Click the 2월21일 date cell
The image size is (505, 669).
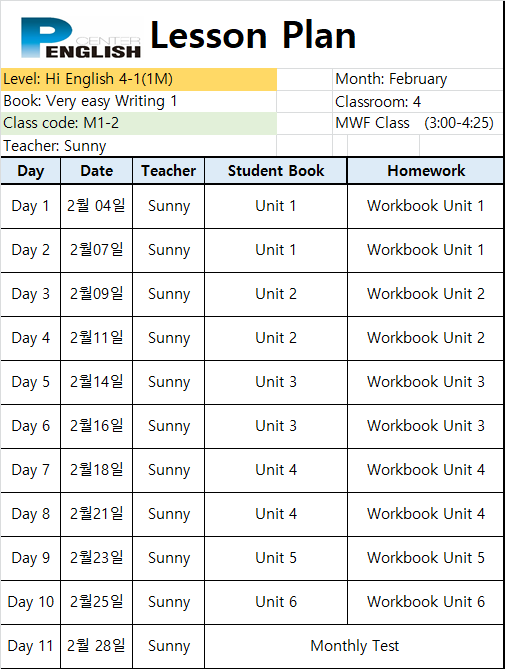pyautogui.click(x=96, y=514)
